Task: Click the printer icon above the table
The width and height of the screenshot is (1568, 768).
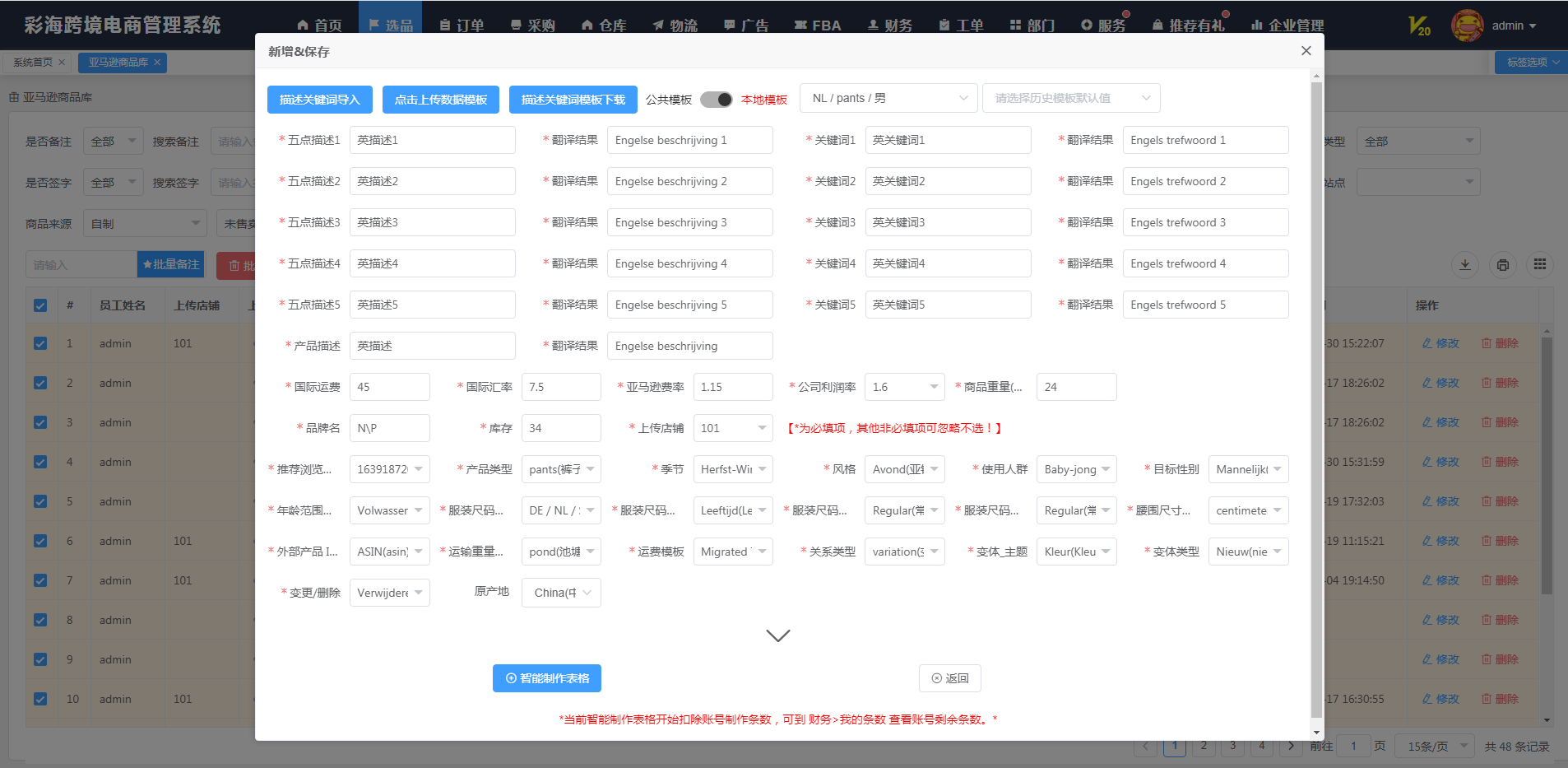Action: [x=1503, y=265]
